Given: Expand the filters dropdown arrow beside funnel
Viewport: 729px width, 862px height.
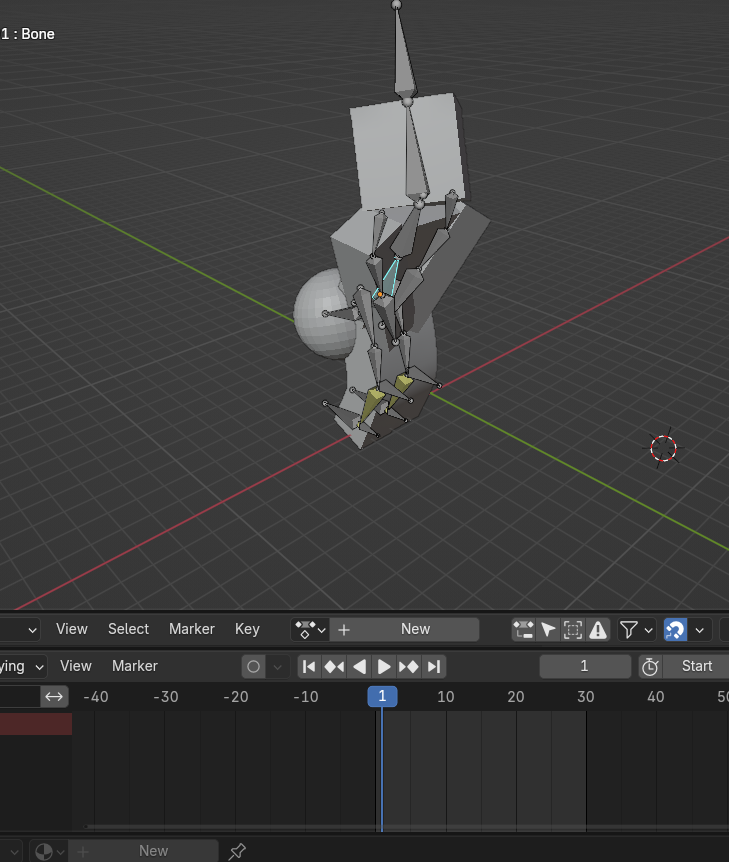Looking at the screenshot, I should 649,630.
